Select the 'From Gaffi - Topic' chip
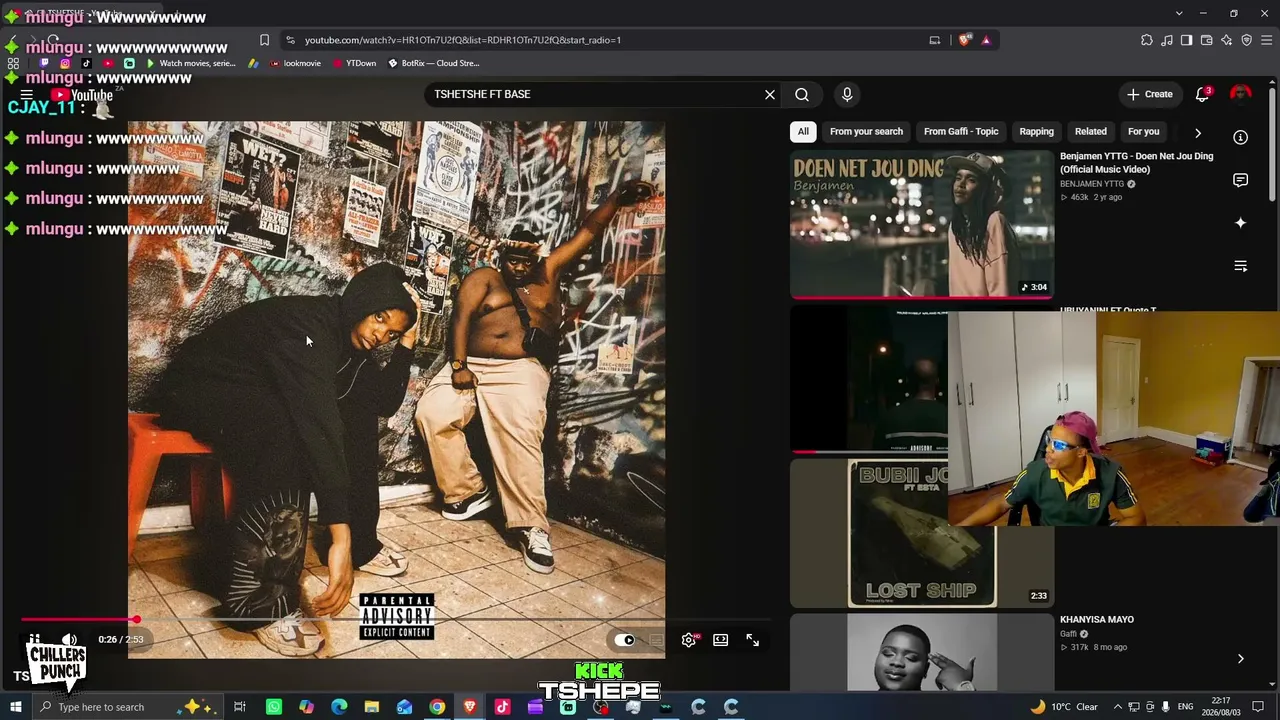1280x720 pixels. click(x=961, y=131)
